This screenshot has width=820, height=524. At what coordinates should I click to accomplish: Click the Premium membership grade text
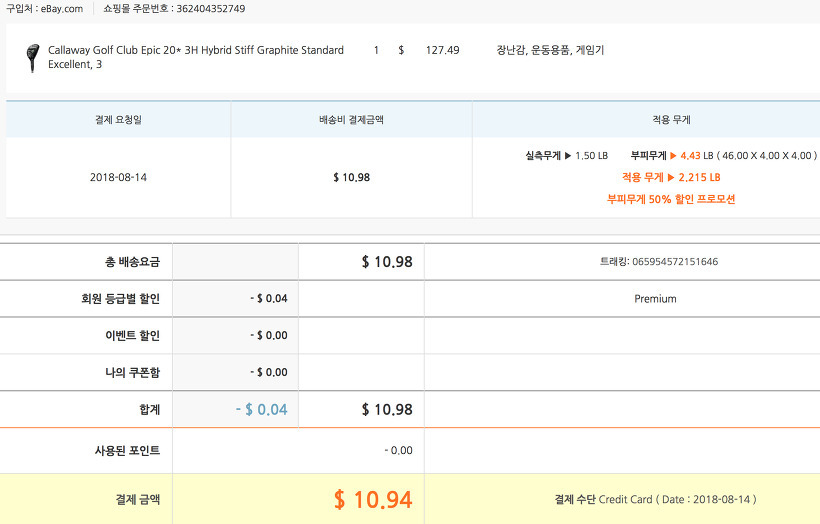click(x=655, y=298)
